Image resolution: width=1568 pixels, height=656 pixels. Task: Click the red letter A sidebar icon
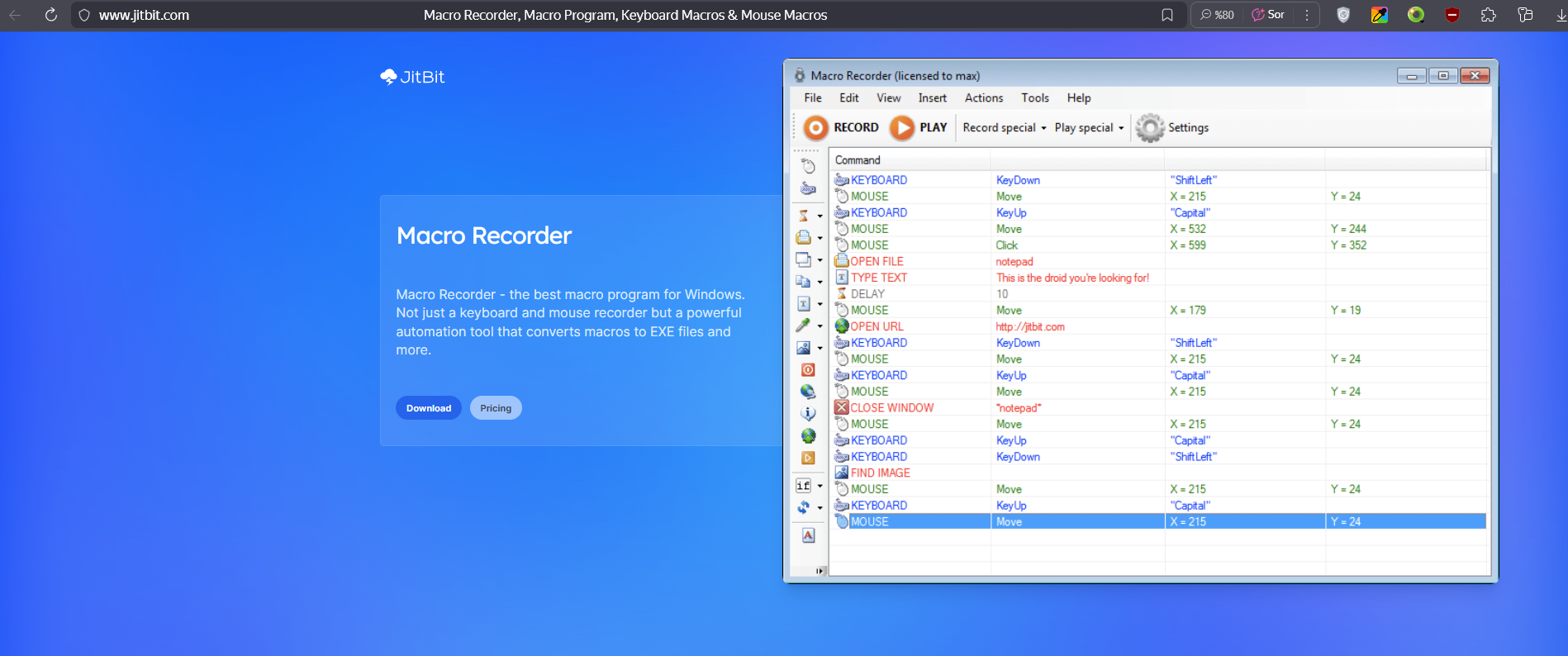coord(808,535)
